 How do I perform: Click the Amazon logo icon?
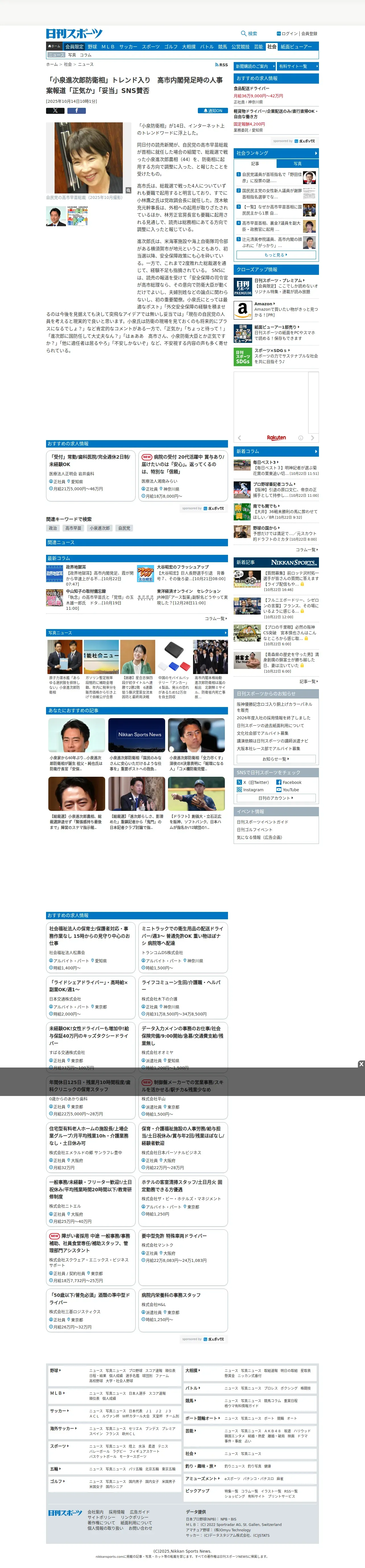243,310
